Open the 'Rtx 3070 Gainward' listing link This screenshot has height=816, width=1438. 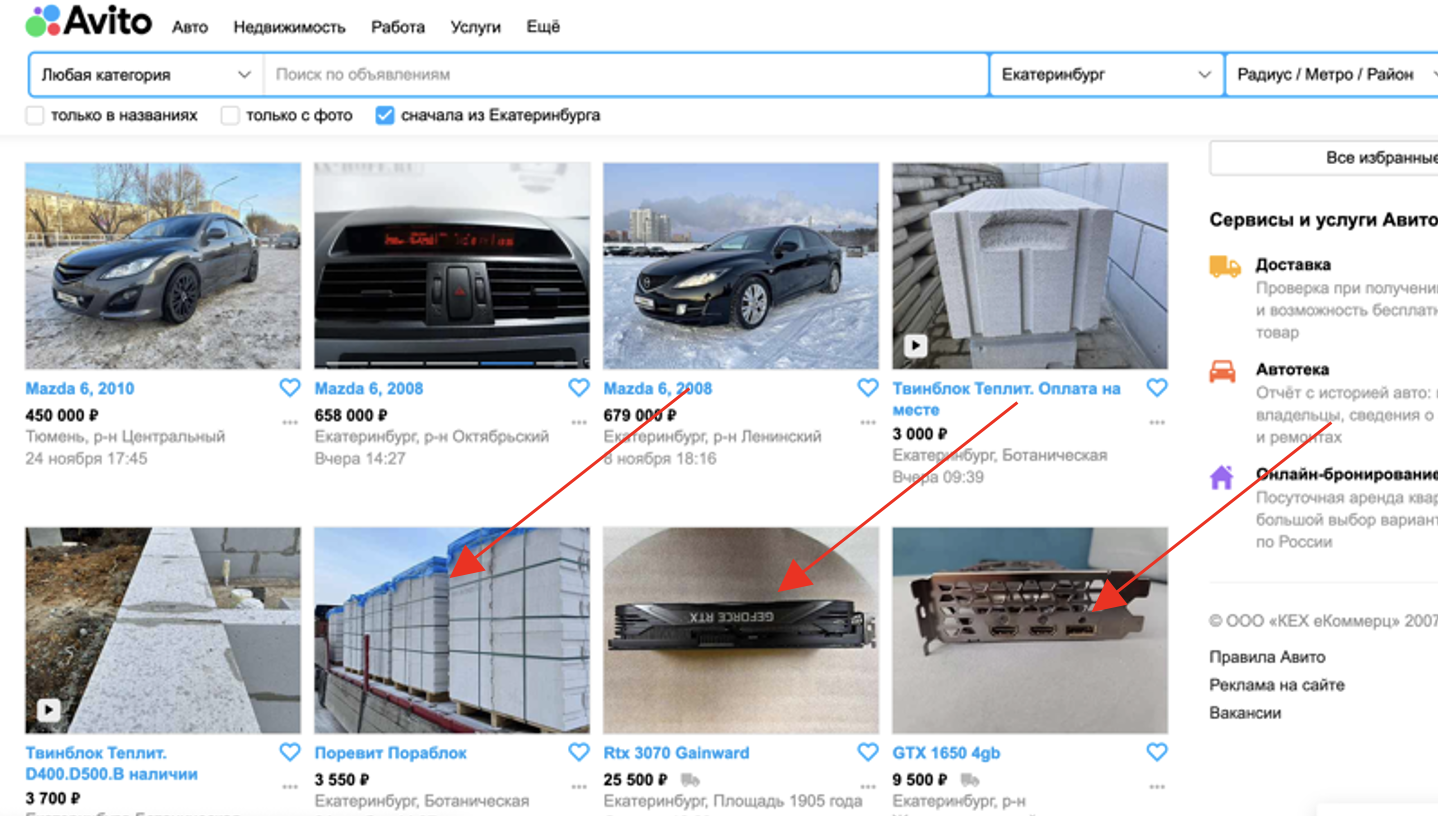click(676, 753)
